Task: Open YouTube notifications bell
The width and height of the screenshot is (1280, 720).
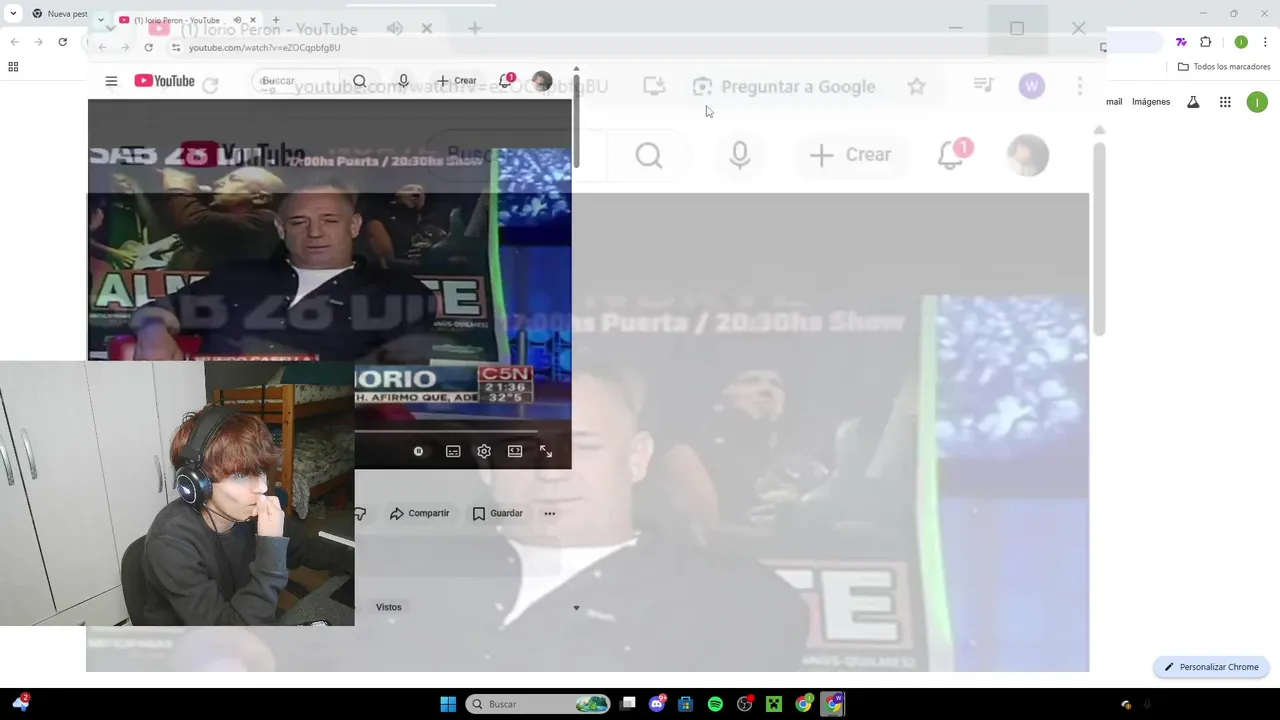Action: pyautogui.click(x=506, y=80)
